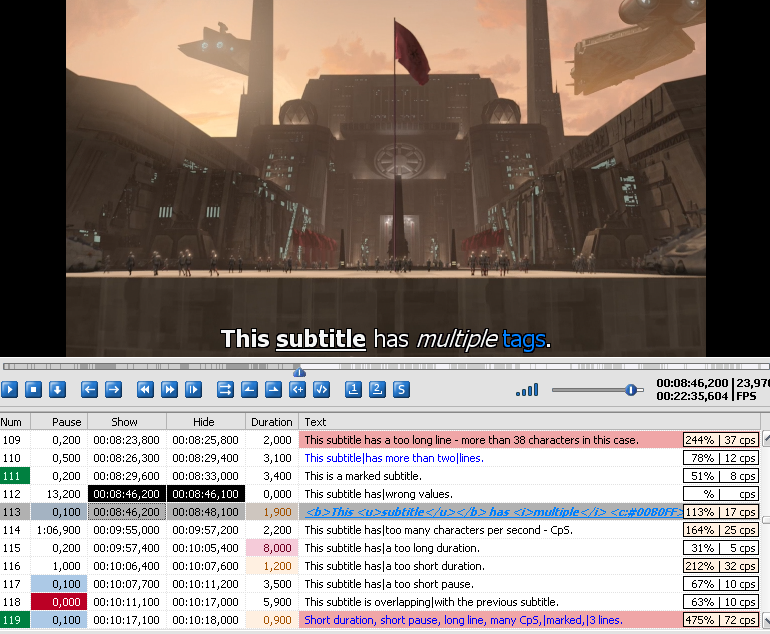Click text about too many characters per second
Screen dimensions: 770x634
439,530
